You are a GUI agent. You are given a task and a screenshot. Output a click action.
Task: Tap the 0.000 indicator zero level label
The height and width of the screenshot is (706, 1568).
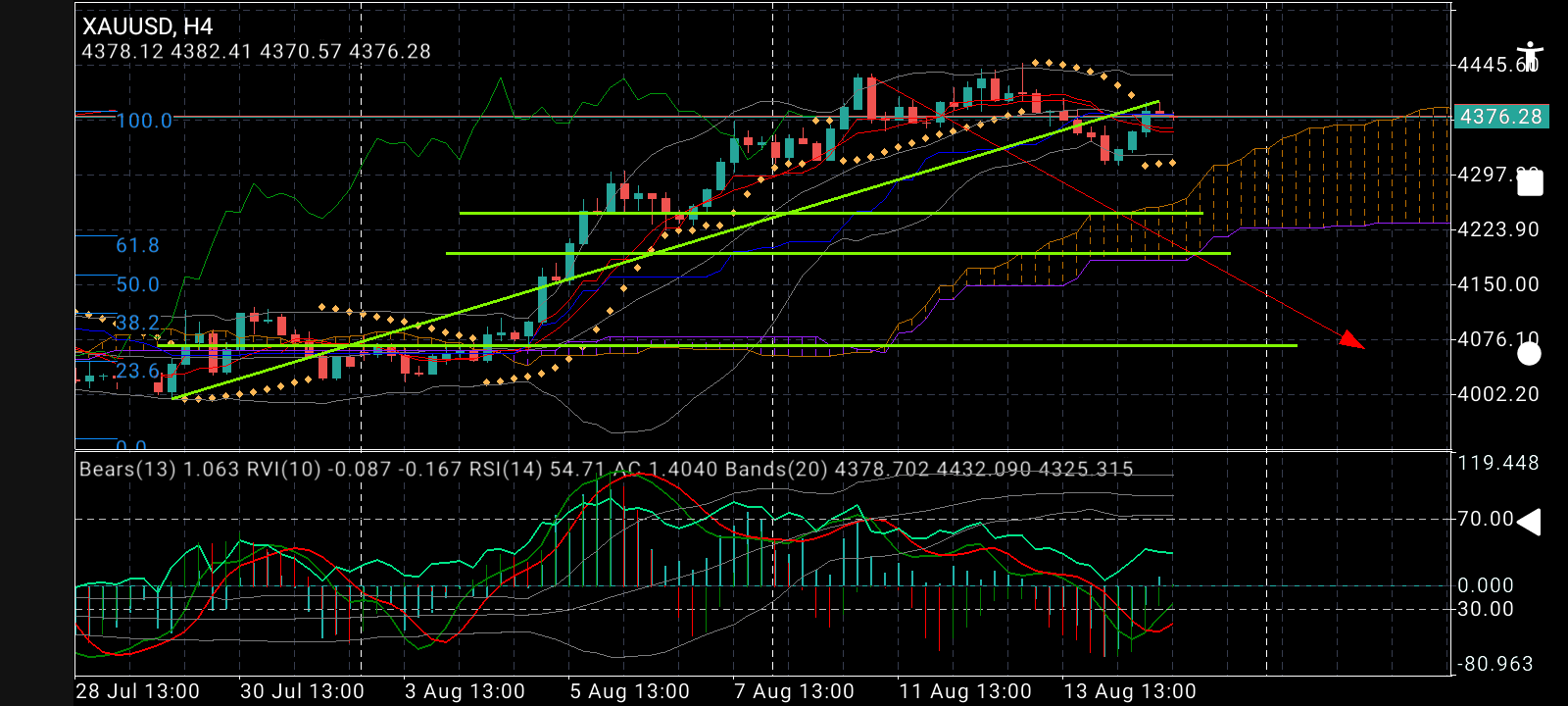pyautogui.click(x=1486, y=585)
